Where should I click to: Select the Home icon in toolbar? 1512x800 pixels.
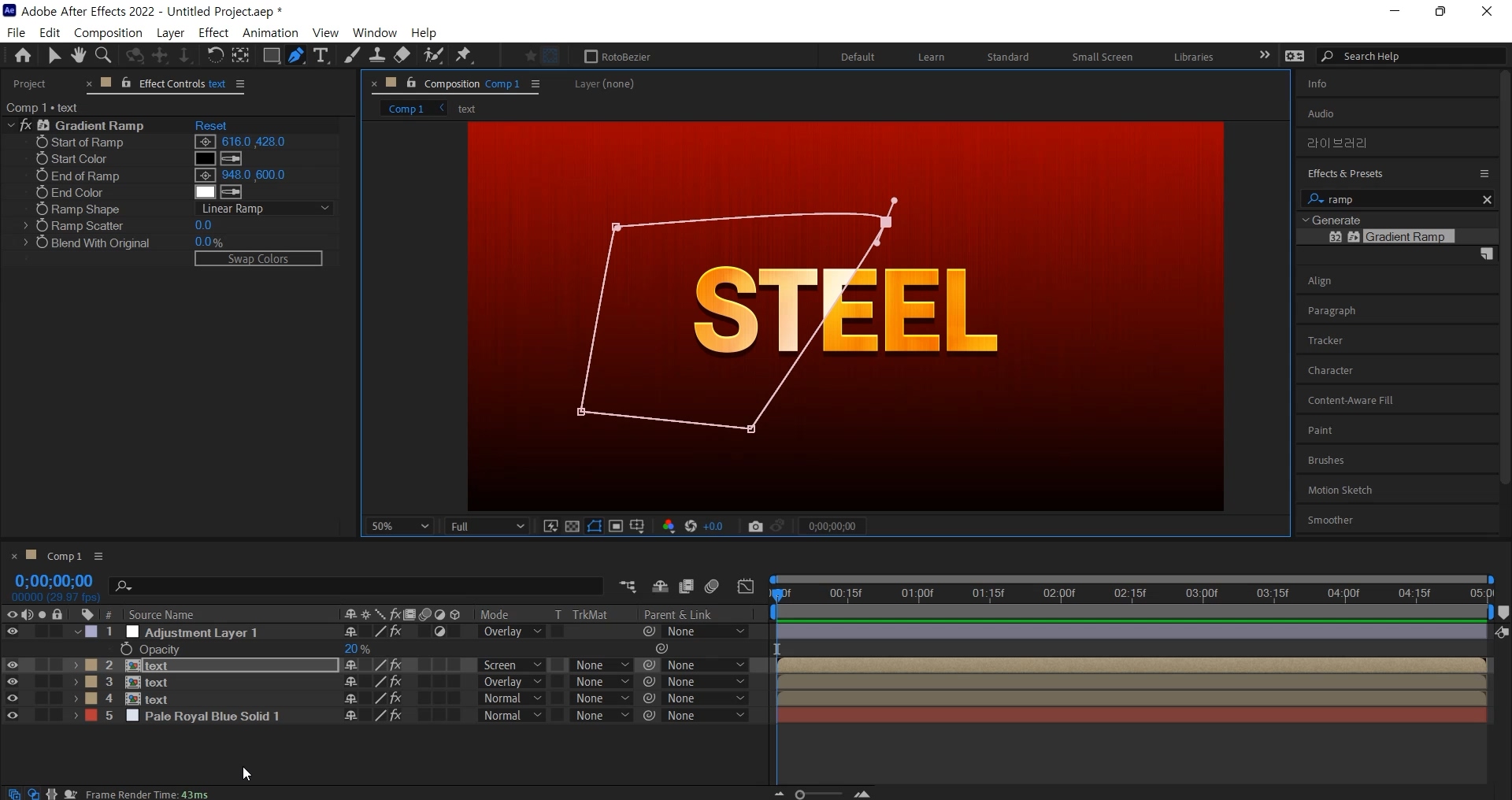(23, 56)
